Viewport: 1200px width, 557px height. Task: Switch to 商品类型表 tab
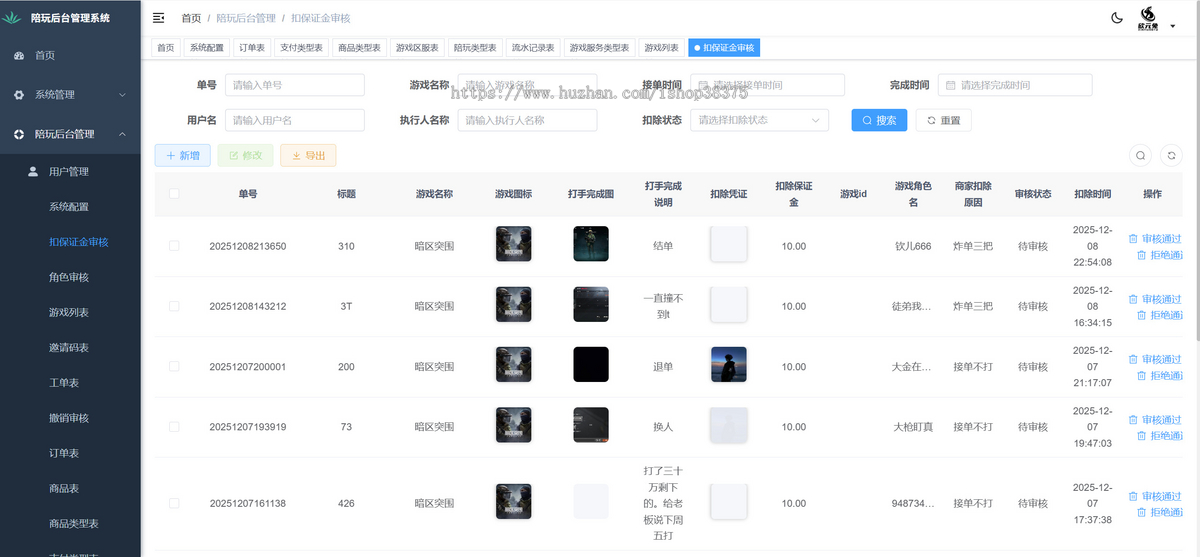tap(359, 48)
